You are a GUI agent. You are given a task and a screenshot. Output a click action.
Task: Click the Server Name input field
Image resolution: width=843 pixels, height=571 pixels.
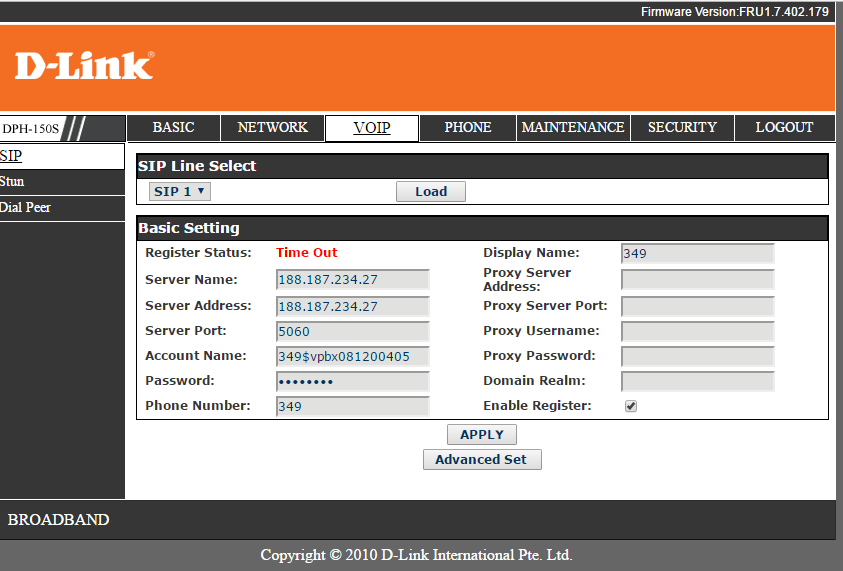tap(352, 280)
